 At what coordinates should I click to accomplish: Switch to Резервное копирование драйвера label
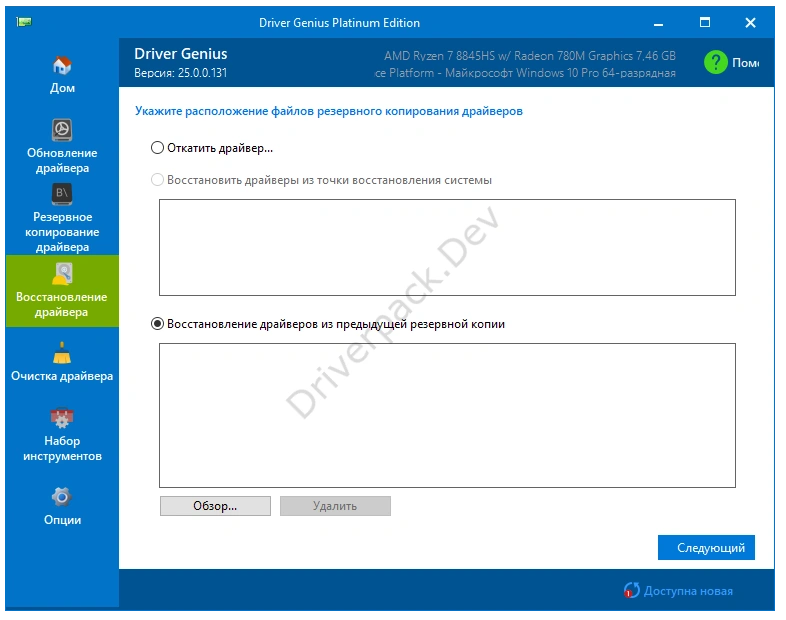[x=62, y=232]
